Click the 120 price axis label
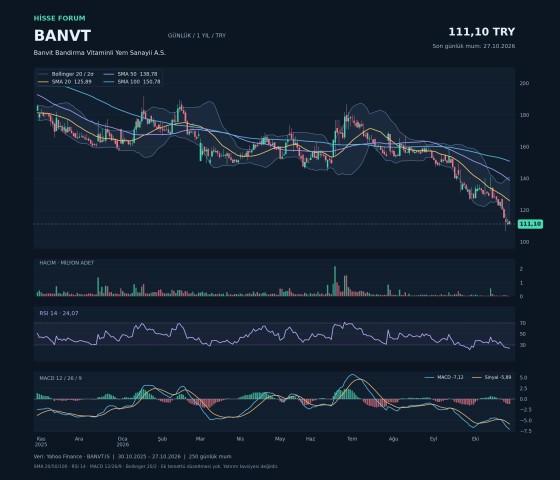 click(x=524, y=210)
